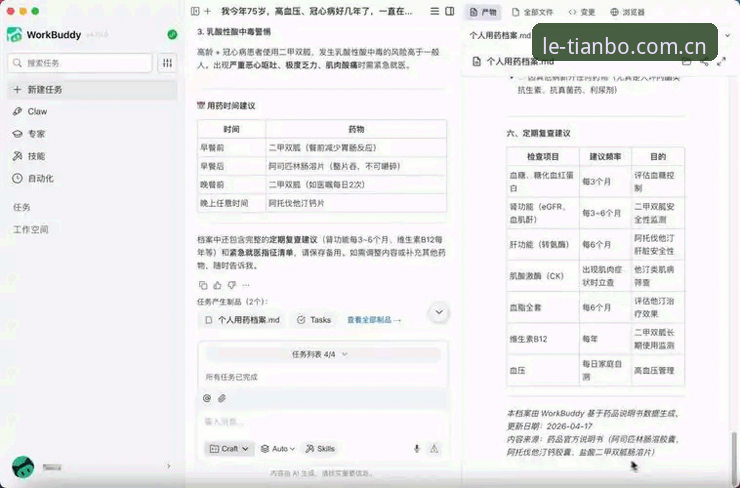Click the plus icon for new chat
This screenshot has height=488, width=740.
[x=207, y=11]
